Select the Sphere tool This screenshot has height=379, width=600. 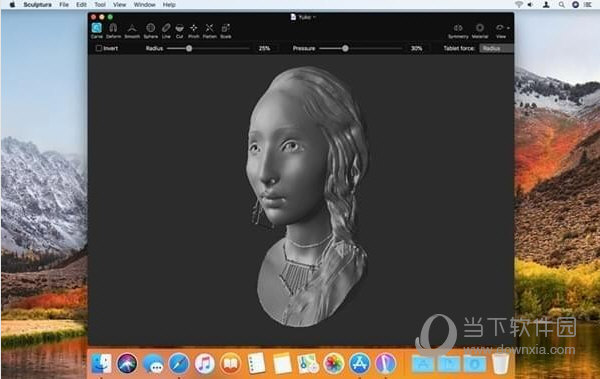(x=151, y=31)
